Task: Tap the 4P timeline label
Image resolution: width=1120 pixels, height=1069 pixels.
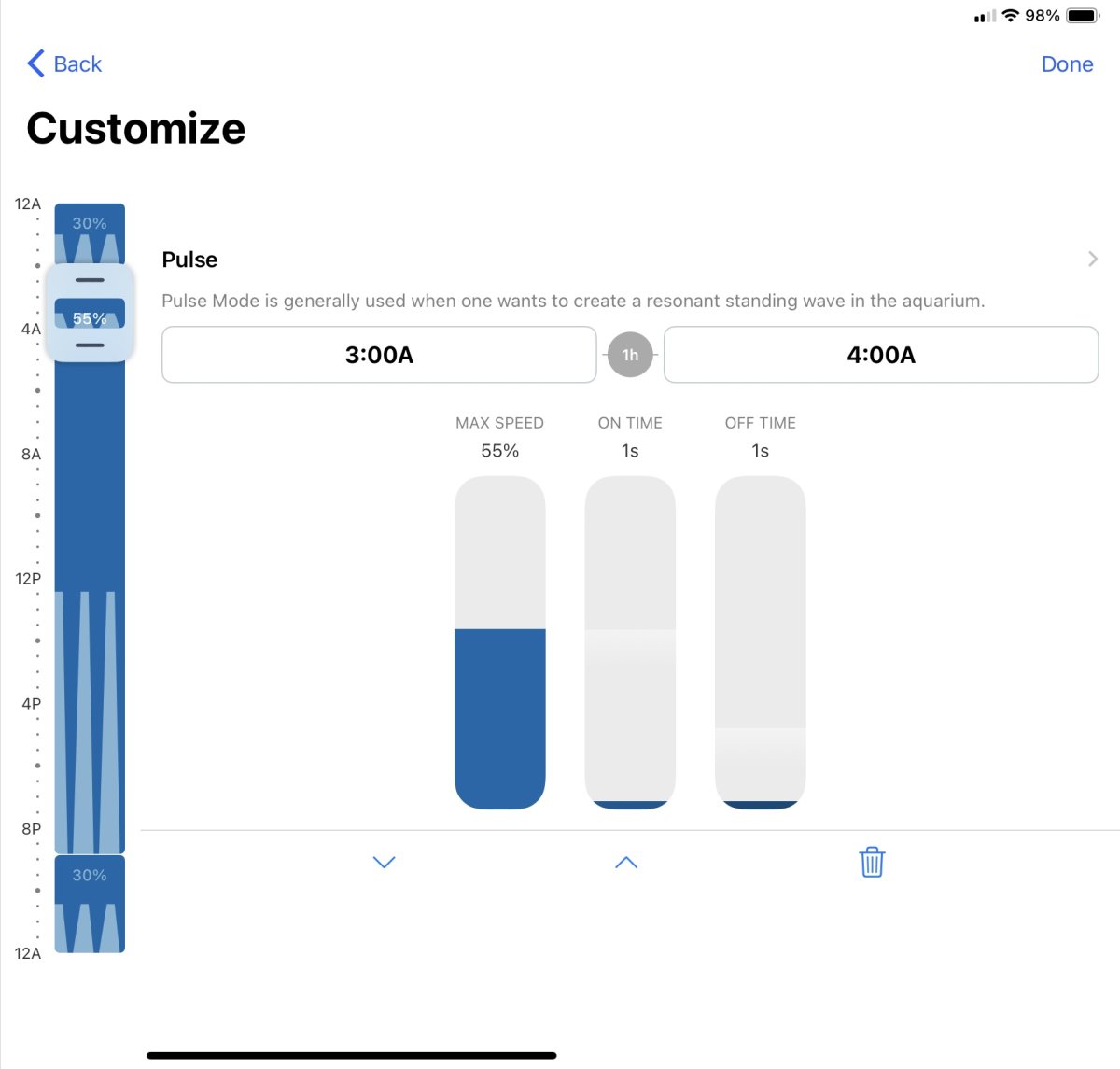Action: point(31,704)
